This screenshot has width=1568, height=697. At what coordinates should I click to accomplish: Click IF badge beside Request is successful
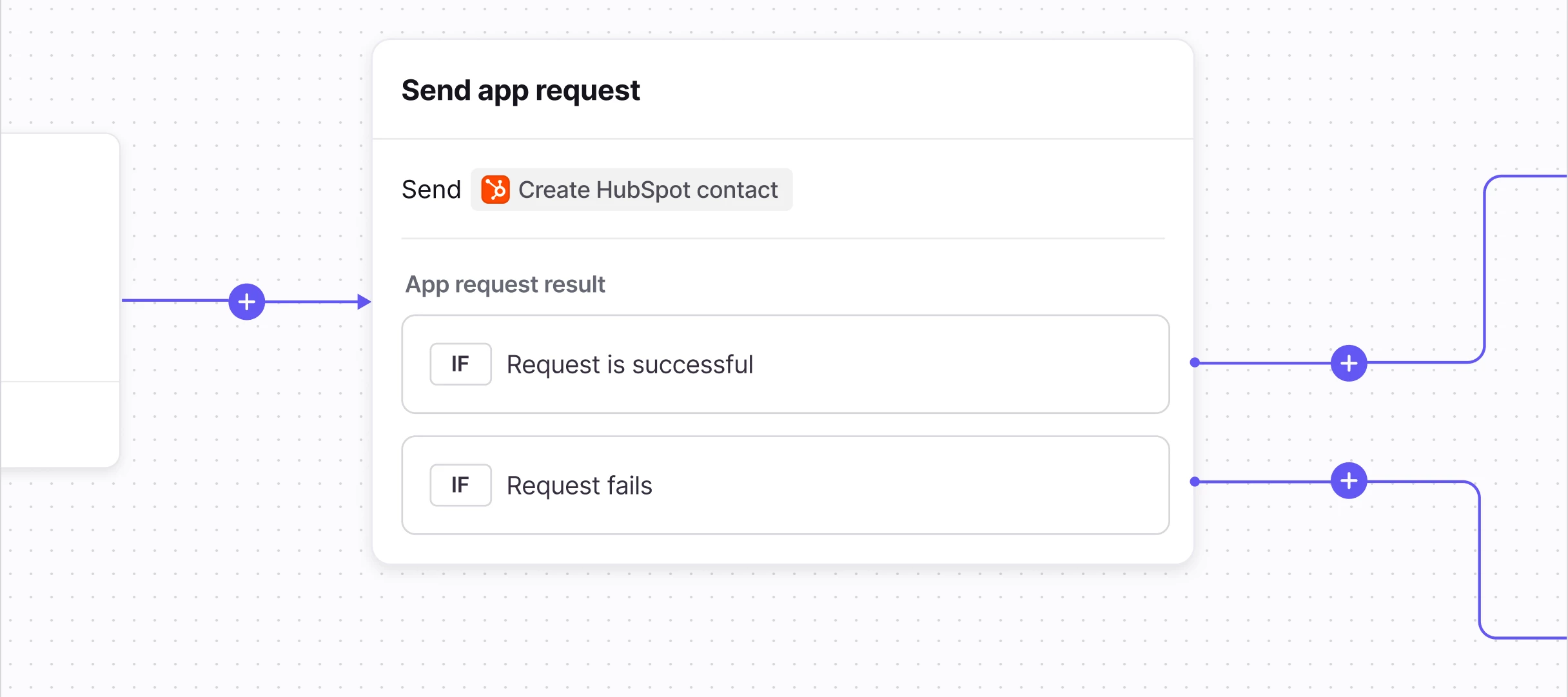[460, 364]
